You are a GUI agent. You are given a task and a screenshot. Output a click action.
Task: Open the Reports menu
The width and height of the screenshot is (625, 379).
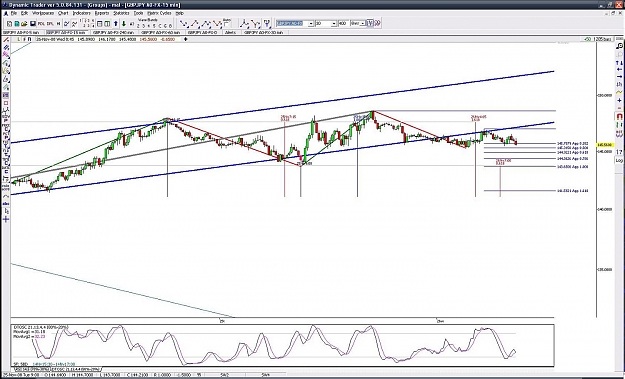pyautogui.click(x=102, y=13)
